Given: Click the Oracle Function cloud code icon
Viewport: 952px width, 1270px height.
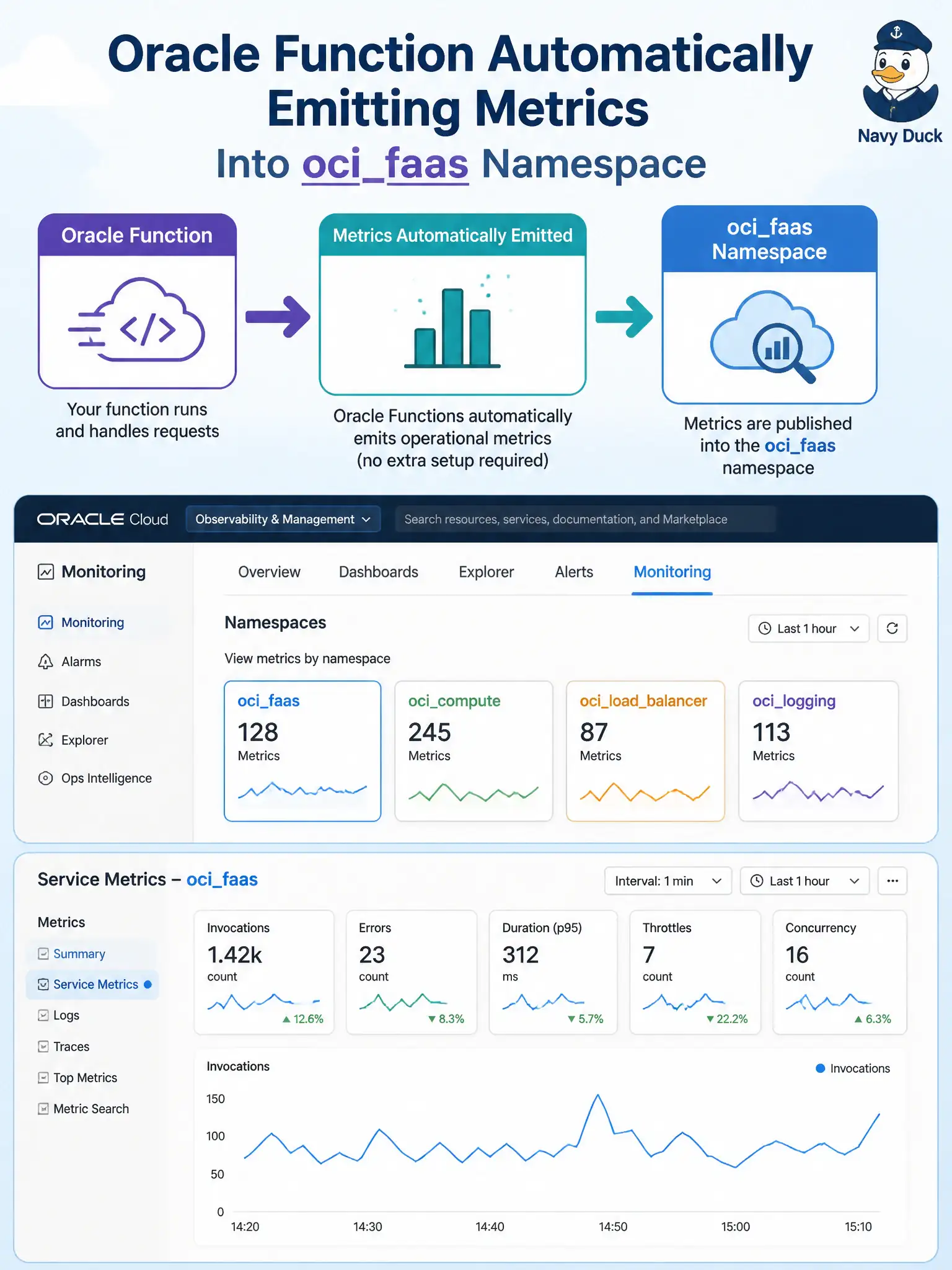Looking at the screenshot, I should [138, 320].
